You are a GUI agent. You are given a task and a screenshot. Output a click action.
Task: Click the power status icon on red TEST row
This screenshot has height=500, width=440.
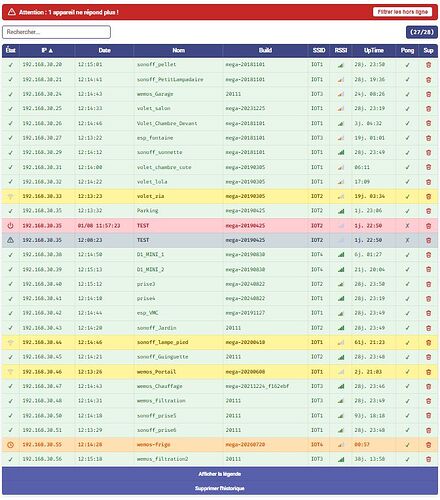tap(11, 226)
